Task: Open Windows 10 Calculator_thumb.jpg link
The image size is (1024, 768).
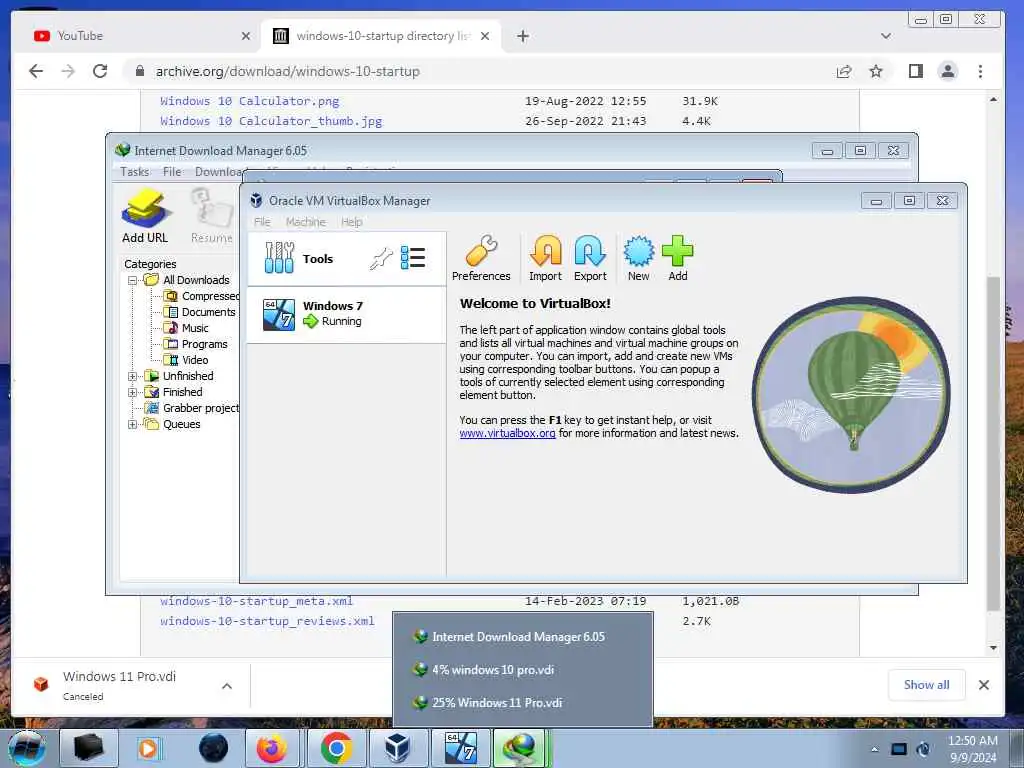Action: click(271, 121)
